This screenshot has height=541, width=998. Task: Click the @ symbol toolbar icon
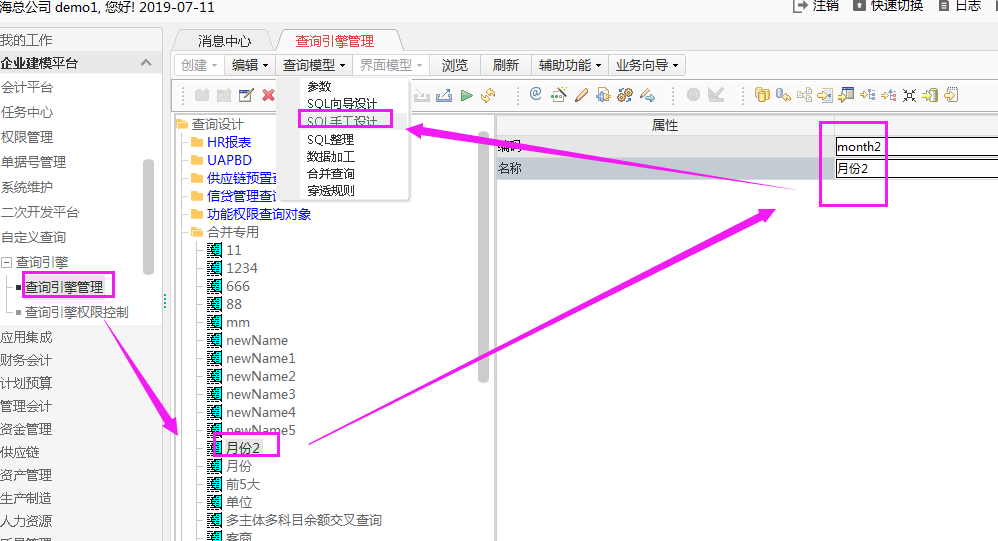tap(535, 95)
